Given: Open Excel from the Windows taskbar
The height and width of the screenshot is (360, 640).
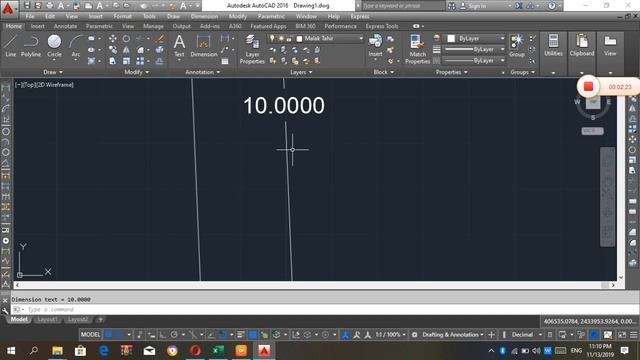Looking at the screenshot, I should coord(218,351).
